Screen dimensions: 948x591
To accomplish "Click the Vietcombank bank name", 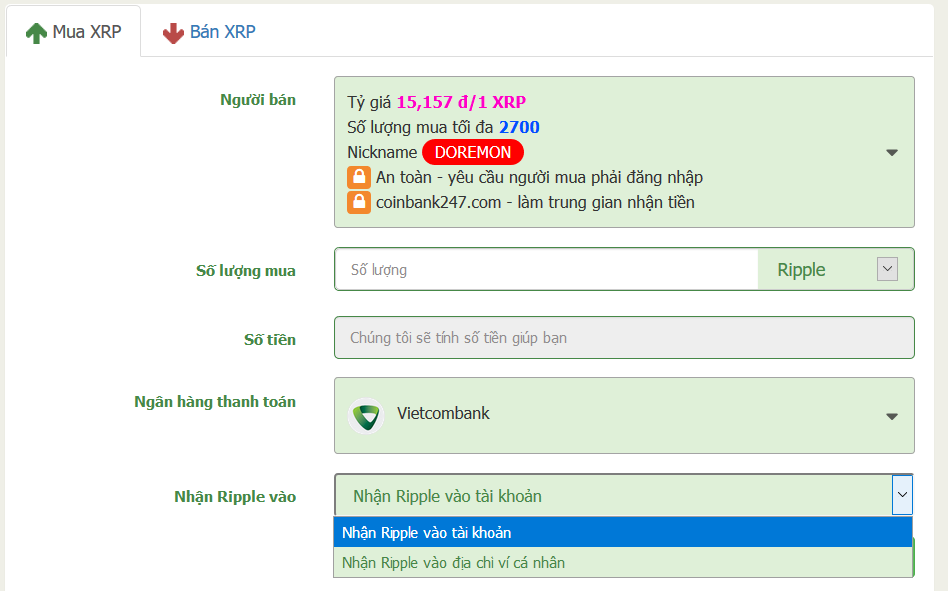I will 443,413.
